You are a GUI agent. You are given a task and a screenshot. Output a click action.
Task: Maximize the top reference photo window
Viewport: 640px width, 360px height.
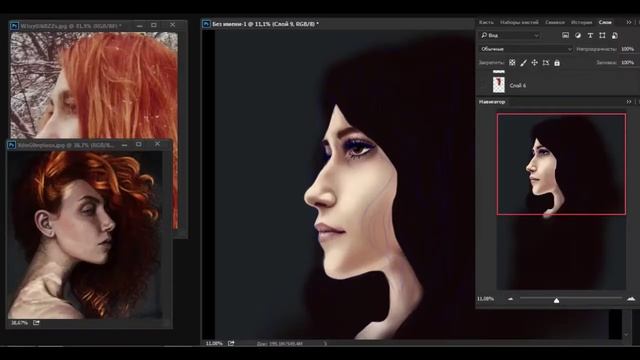pos(153,25)
